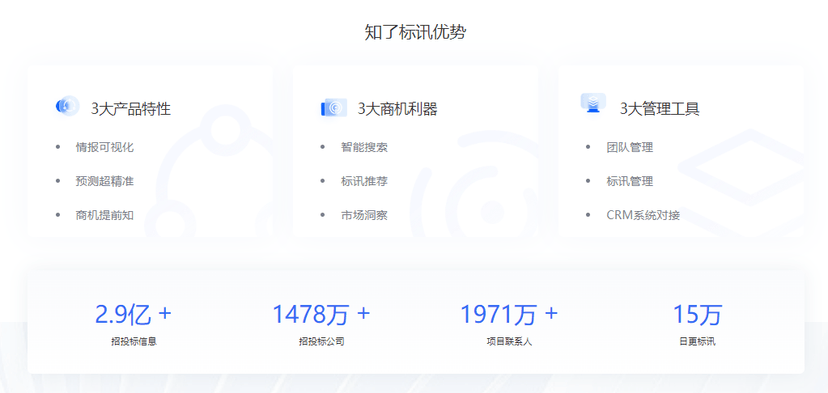Click the 商机提前知 list item
The image size is (828, 393).
(x=105, y=215)
